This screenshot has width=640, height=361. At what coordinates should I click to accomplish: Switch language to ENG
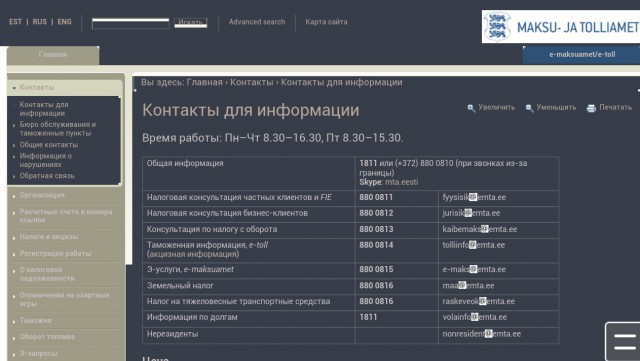coord(64,22)
